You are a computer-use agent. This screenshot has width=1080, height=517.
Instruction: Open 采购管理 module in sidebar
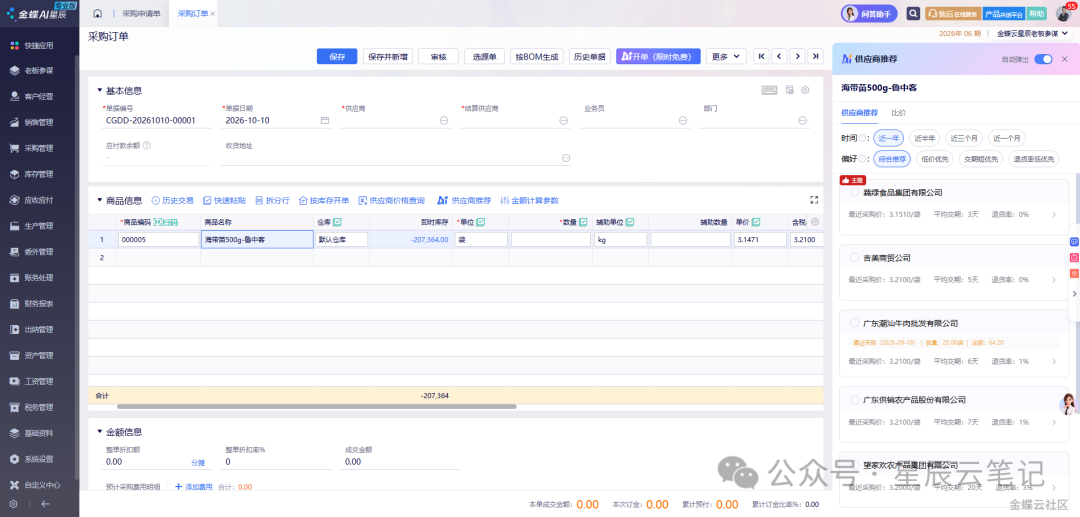pyautogui.click(x=39, y=148)
